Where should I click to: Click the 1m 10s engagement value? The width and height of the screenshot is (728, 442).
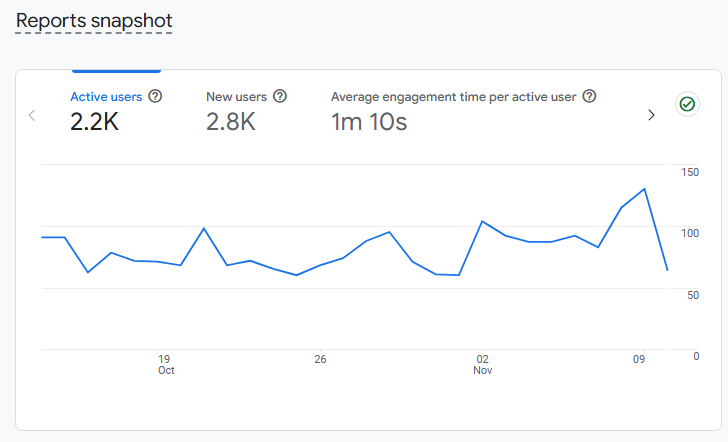click(x=369, y=122)
